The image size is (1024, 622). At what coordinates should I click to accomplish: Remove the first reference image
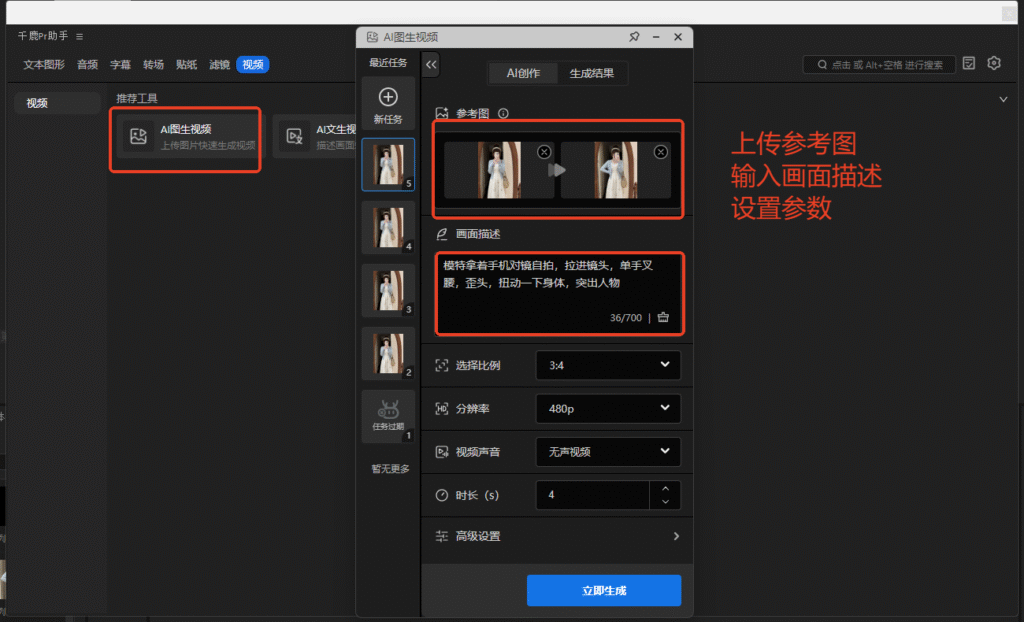543,150
